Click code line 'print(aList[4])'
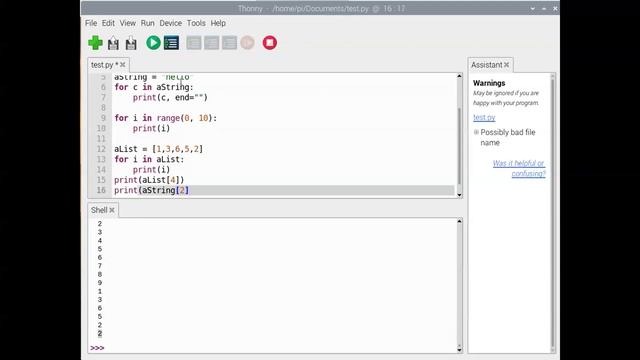Image resolution: width=640 pixels, height=360 pixels. pyautogui.click(x=149, y=180)
